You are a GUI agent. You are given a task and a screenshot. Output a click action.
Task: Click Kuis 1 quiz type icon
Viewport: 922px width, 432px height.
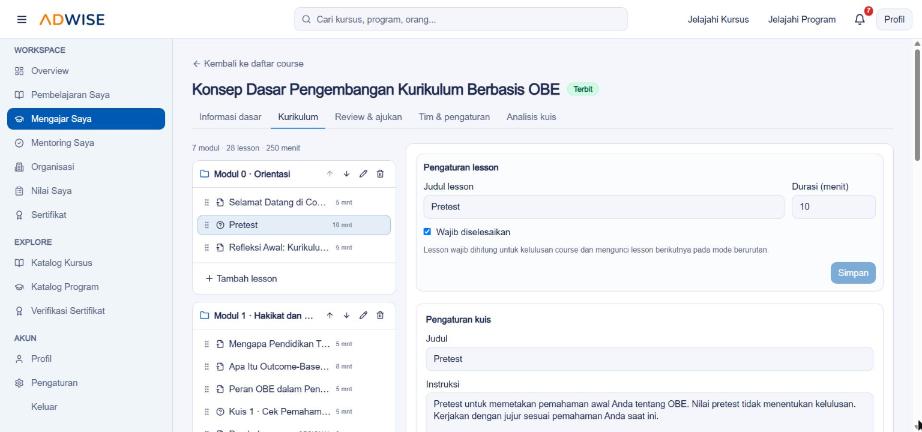[221, 412]
